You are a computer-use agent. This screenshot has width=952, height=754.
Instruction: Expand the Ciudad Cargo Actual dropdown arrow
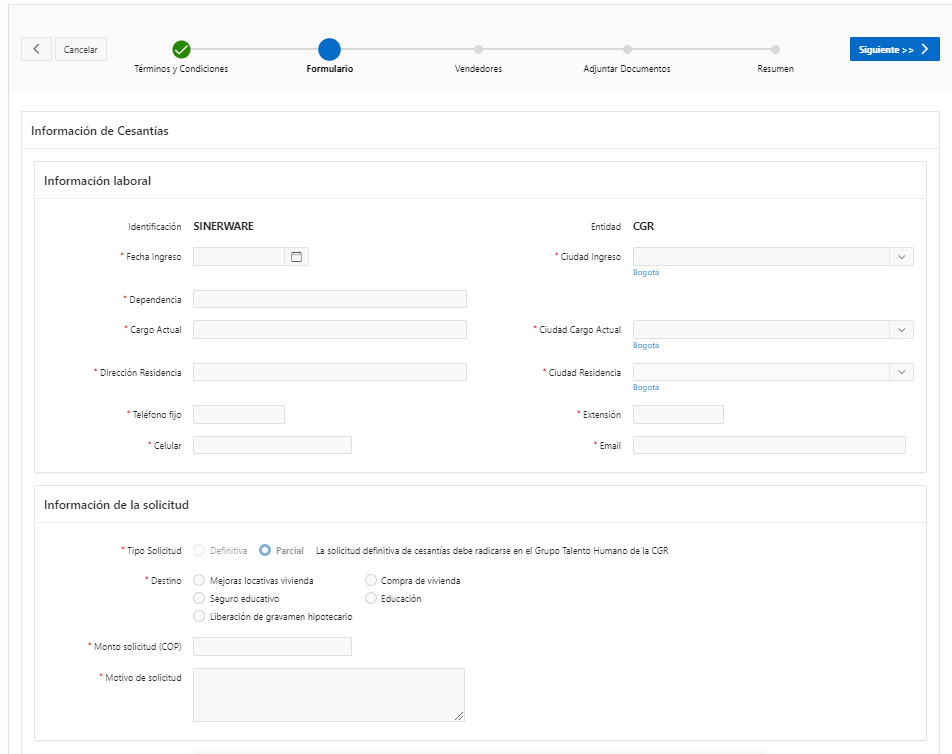coord(902,330)
